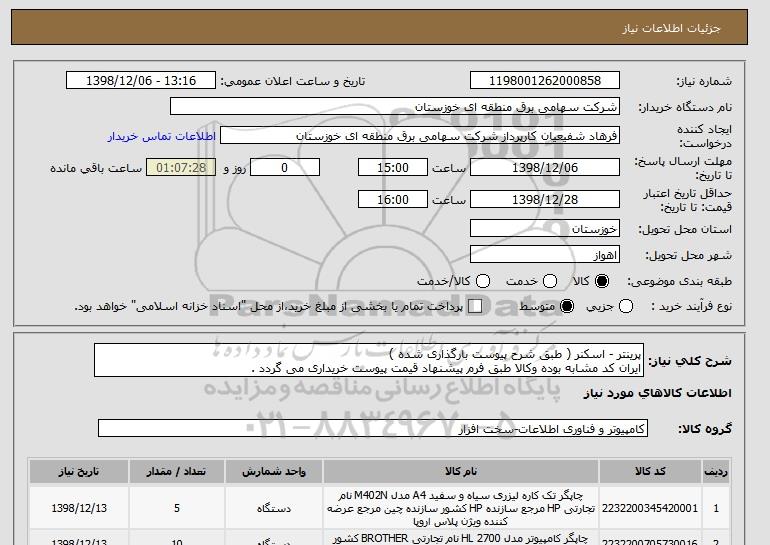Click the جزئیات اطلاعات نیاز page header
The height and width of the screenshot is (545, 770).
(671, 28)
